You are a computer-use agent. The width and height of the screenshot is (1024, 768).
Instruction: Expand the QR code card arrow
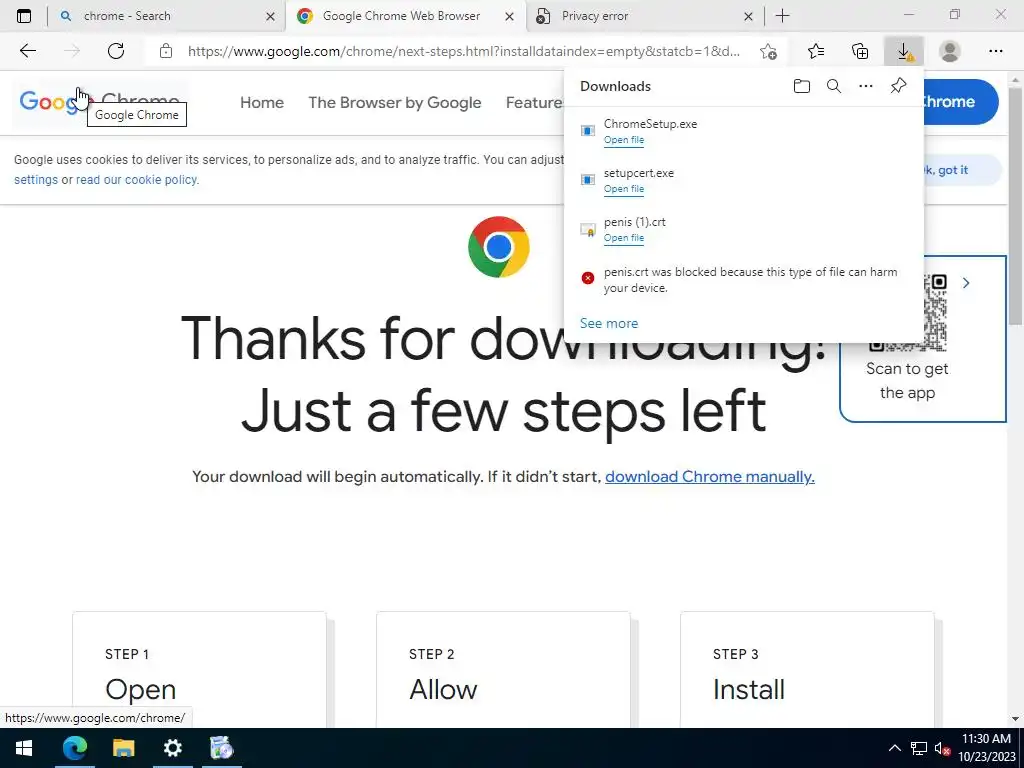(966, 283)
